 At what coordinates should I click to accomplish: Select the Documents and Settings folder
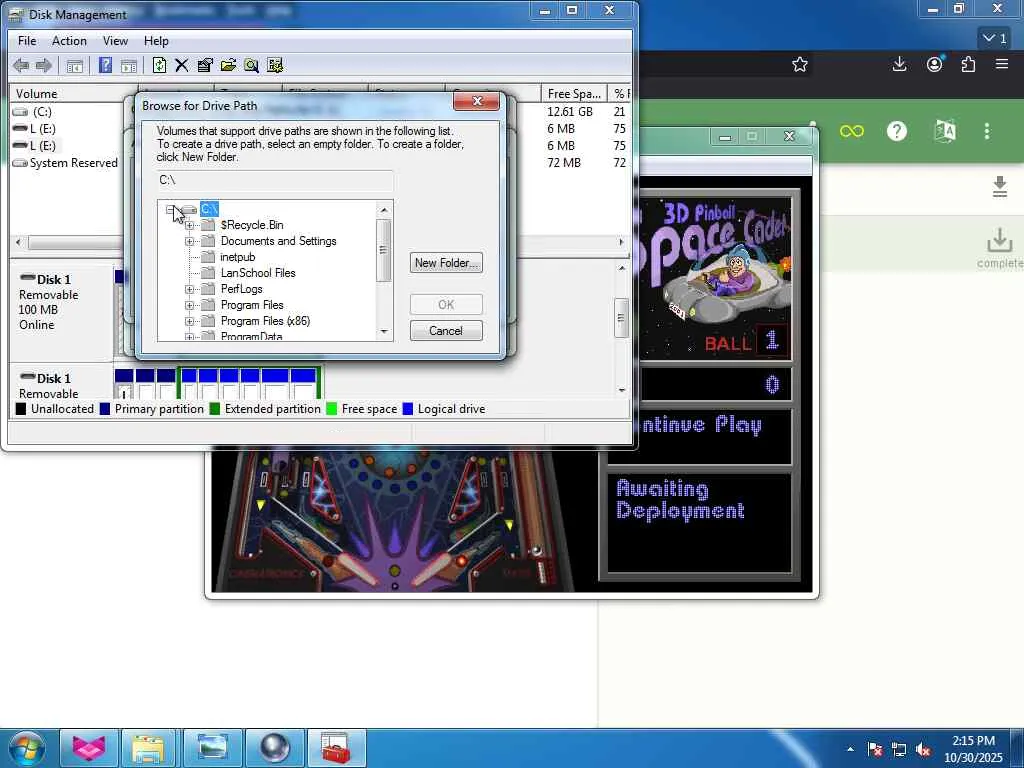[278, 241]
